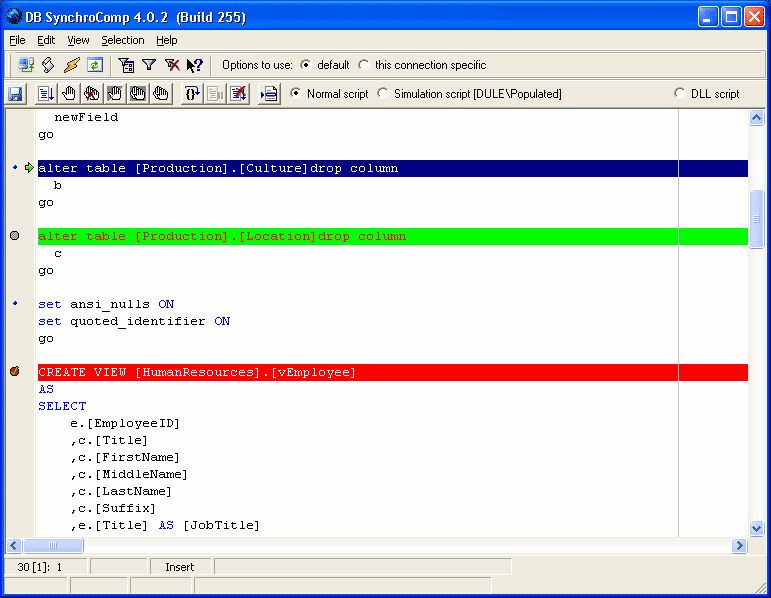Click the 'set ansi_nulls ON' line
Image resolution: width=771 pixels, height=598 pixels.
click(x=106, y=304)
